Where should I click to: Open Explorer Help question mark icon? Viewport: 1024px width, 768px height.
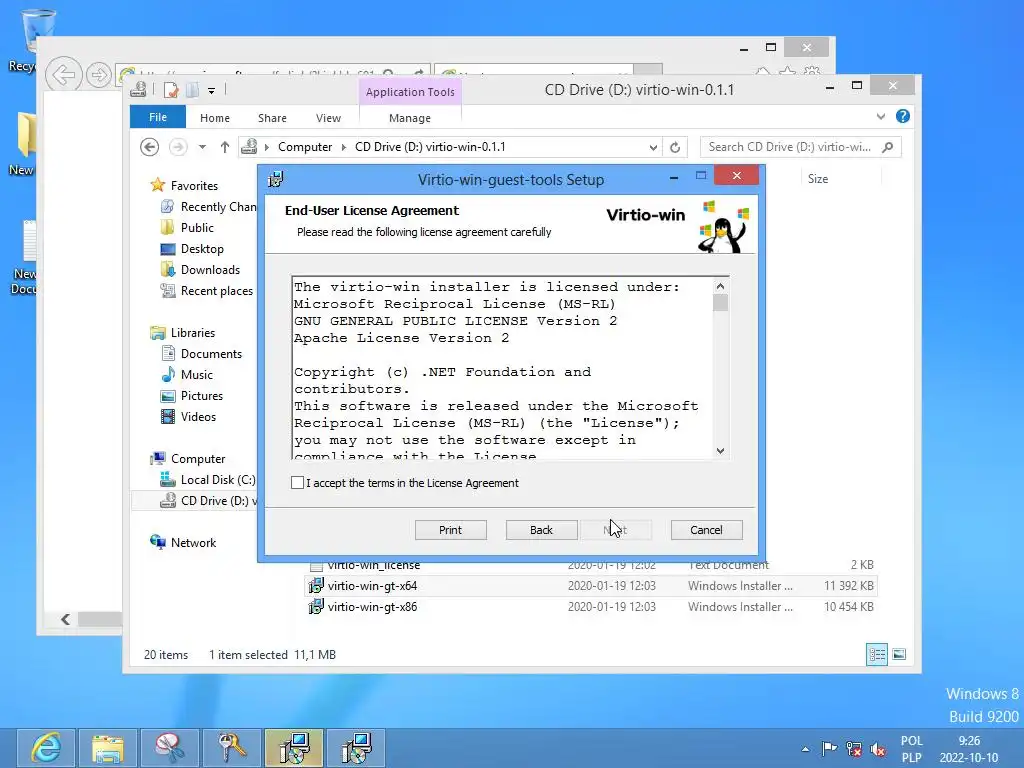click(903, 116)
